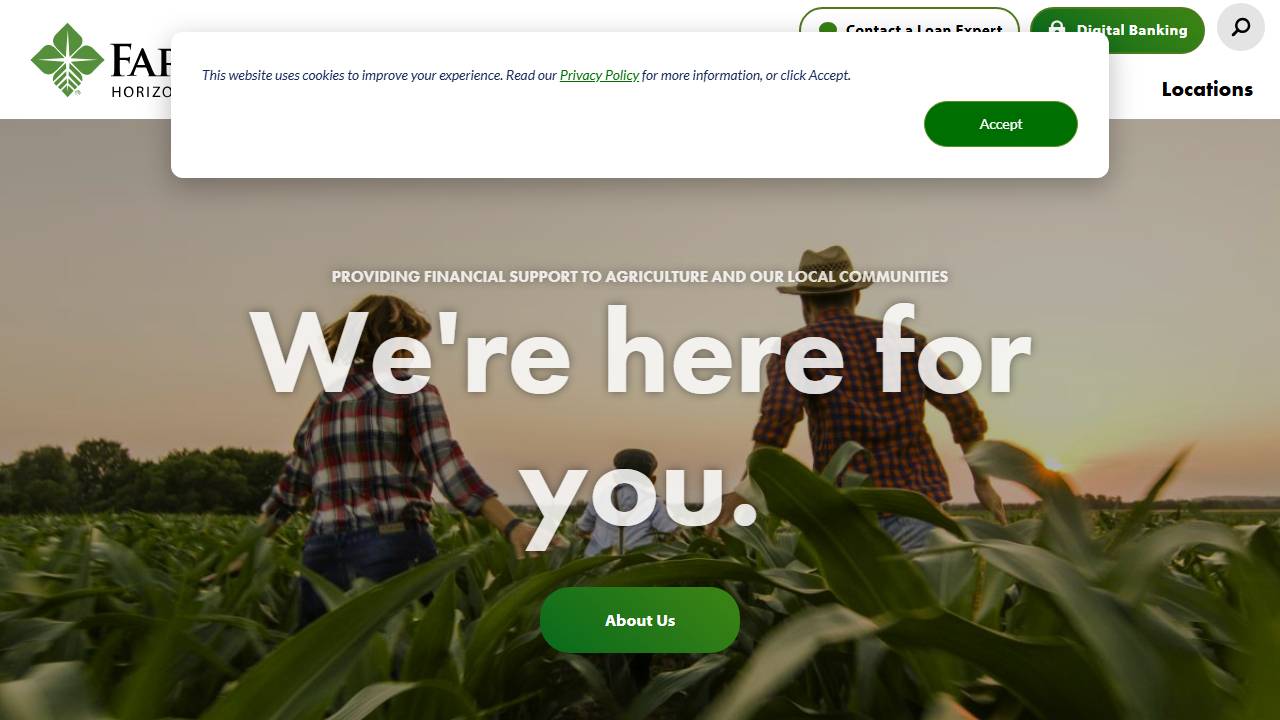Click the cookie message text

coord(526,75)
